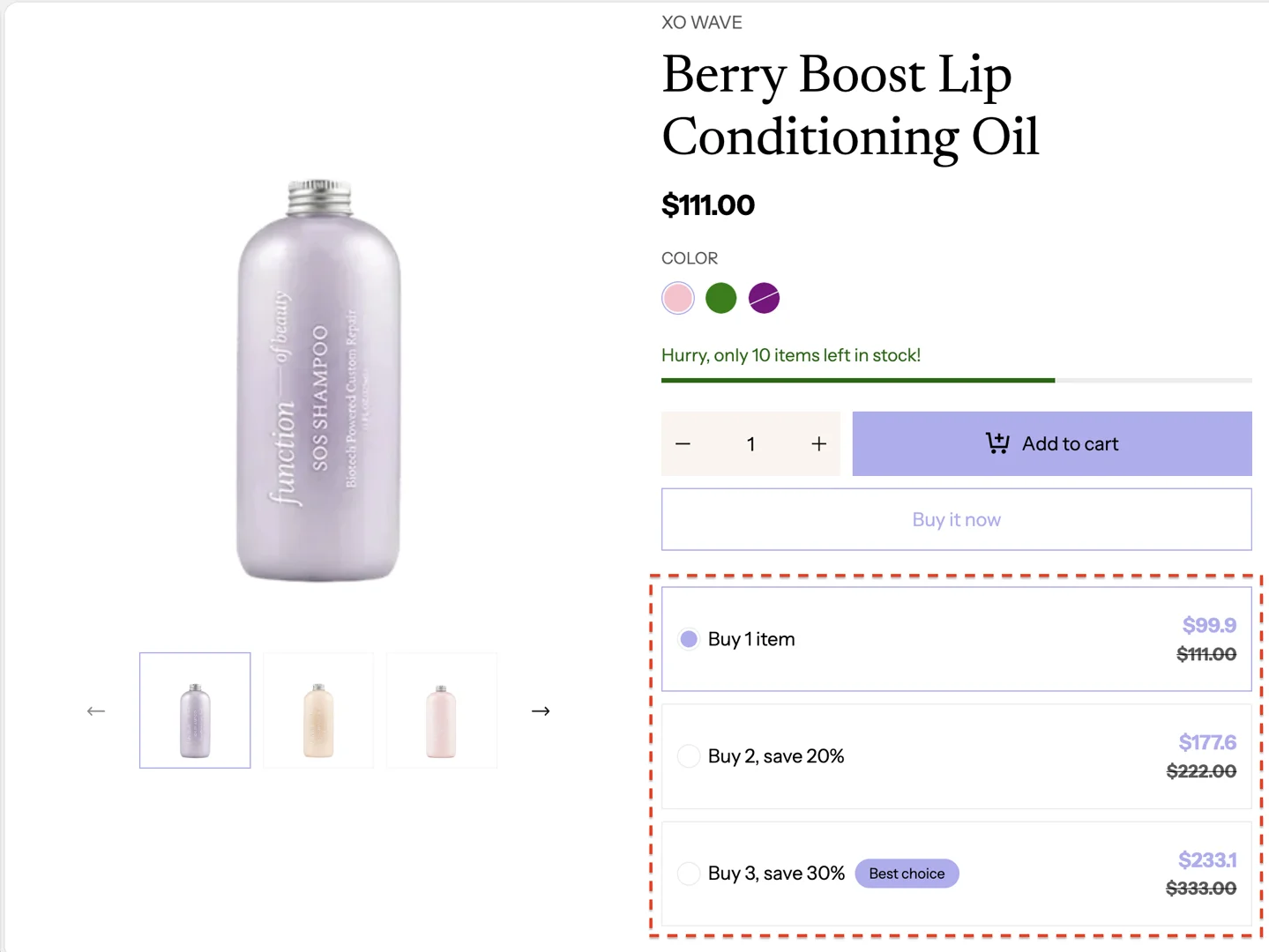
Task: Click the Best choice badge
Action: tap(907, 874)
